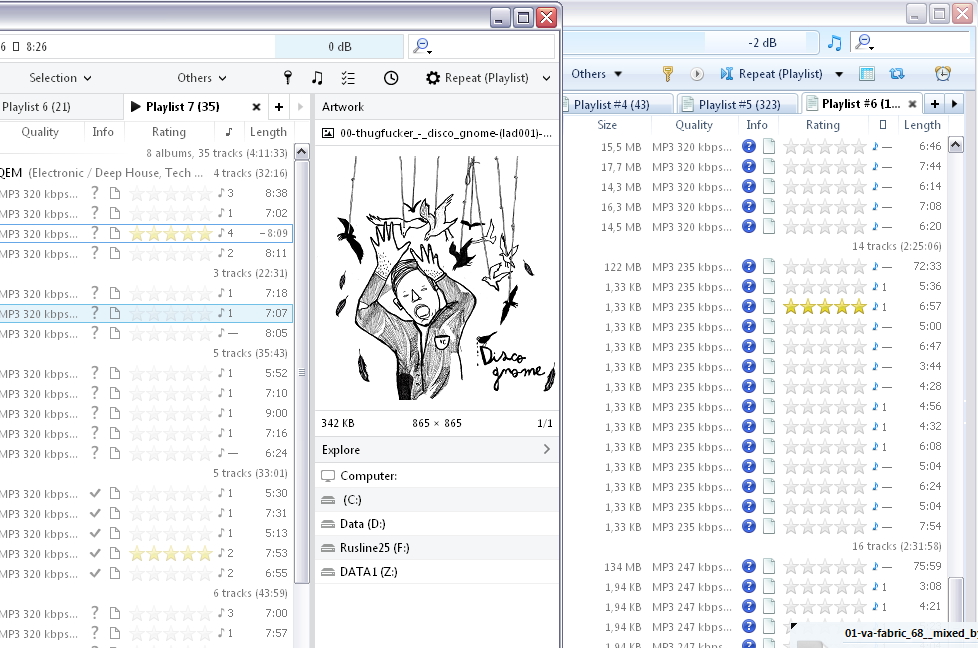Screen dimensions: 978x648
Task: Open the Selection dropdown menu
Action: click(x=60, y=78)
